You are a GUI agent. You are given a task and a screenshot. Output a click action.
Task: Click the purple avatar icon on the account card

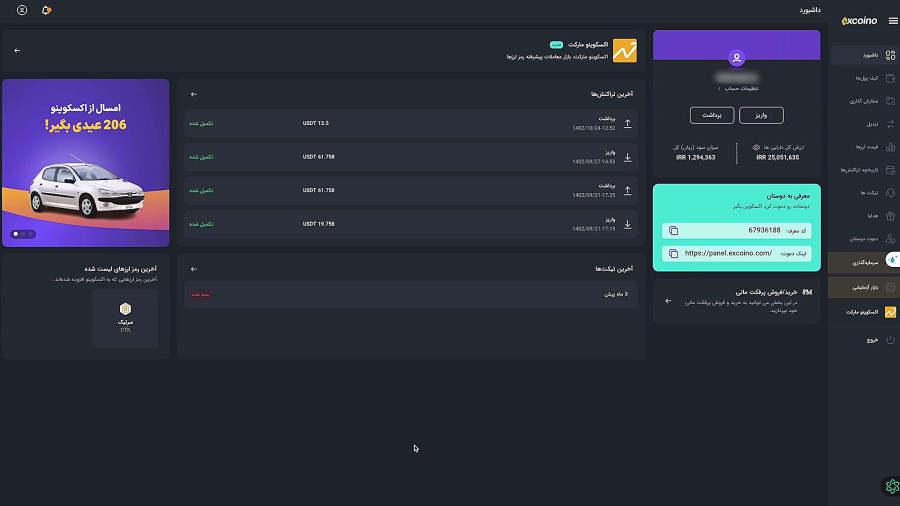tap(736, 57)
